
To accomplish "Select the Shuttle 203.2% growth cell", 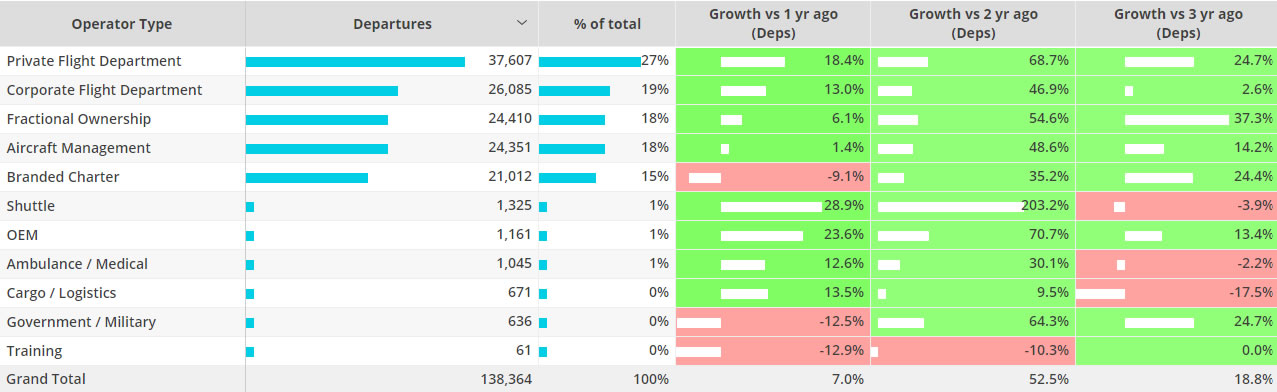I will click(973, 206).
